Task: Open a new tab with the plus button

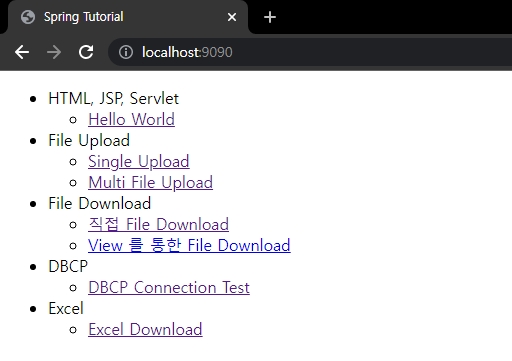Action: (270, 17)
